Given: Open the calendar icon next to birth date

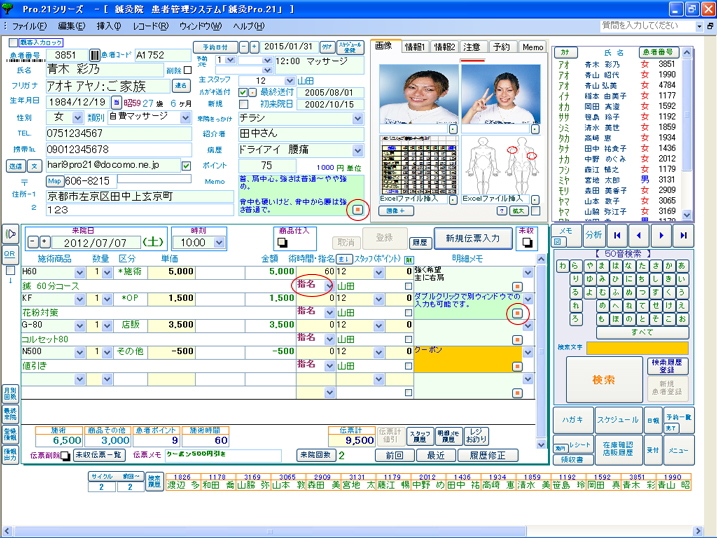Looking at the screenshot, I should pos(116,102).
